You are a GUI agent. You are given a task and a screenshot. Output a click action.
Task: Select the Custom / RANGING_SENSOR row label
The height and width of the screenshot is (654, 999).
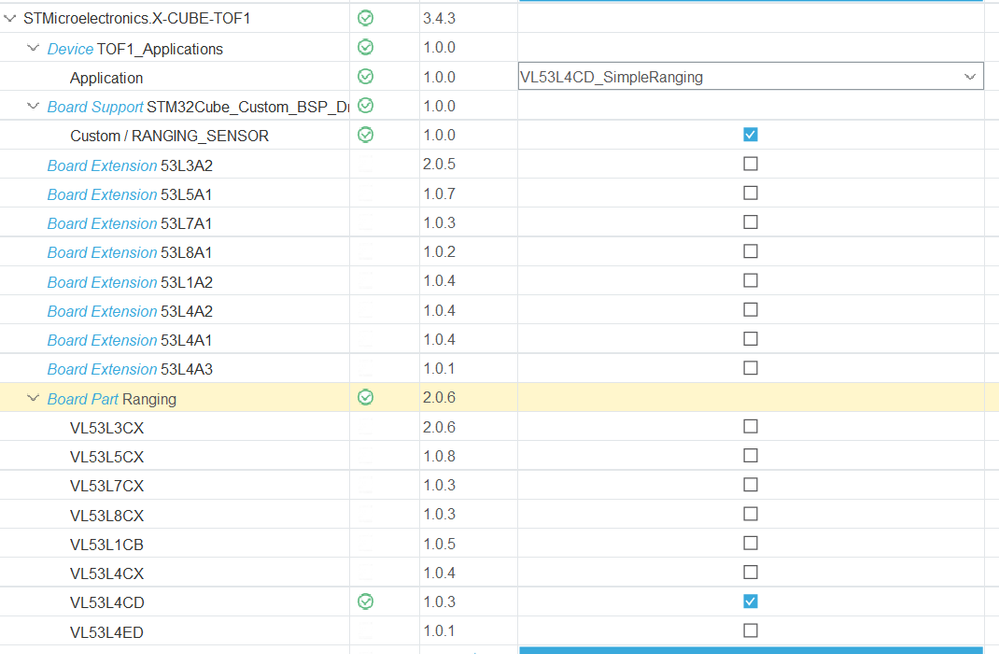point(169,136)
